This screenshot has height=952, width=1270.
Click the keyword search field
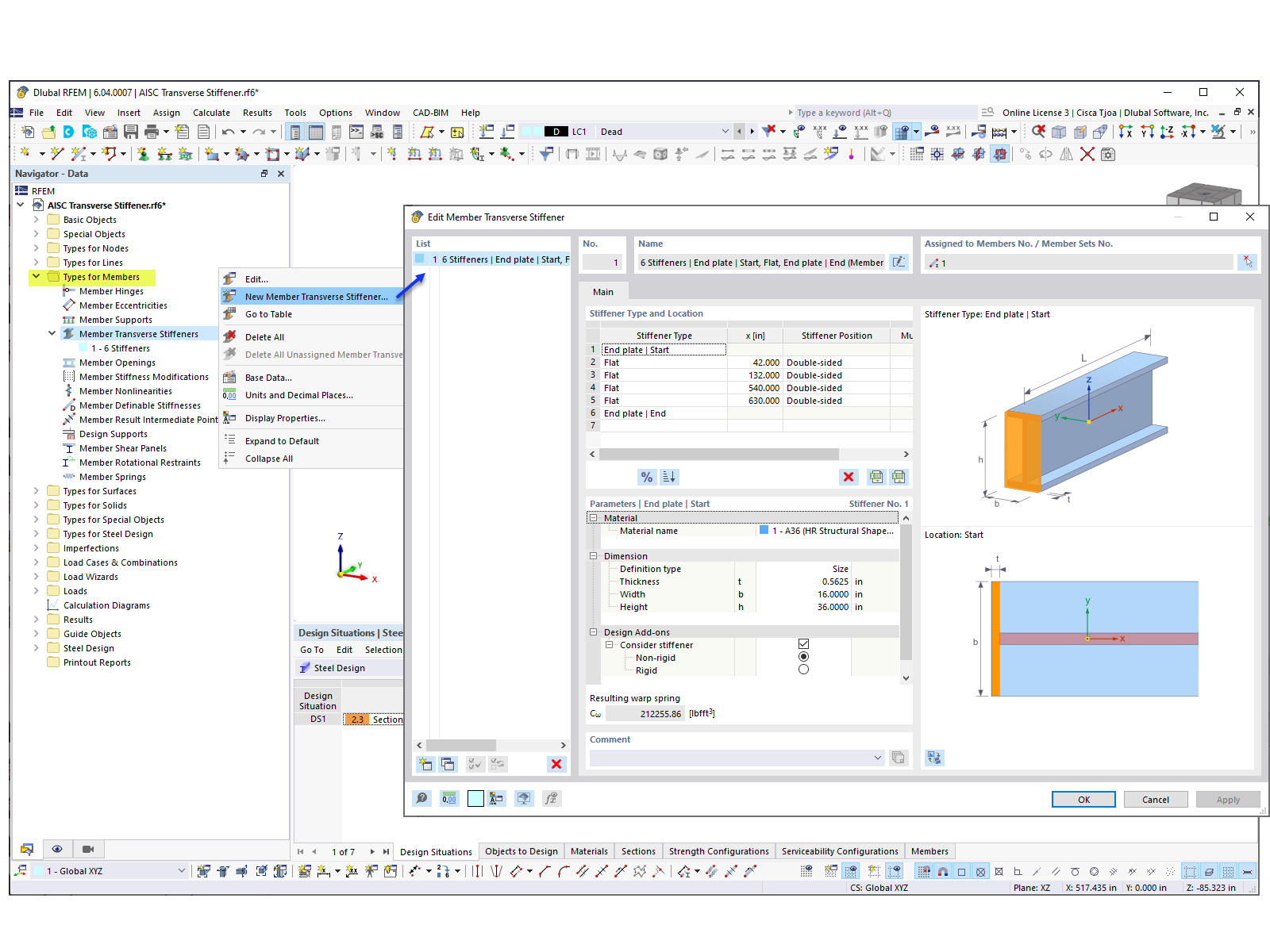[886, 113]
